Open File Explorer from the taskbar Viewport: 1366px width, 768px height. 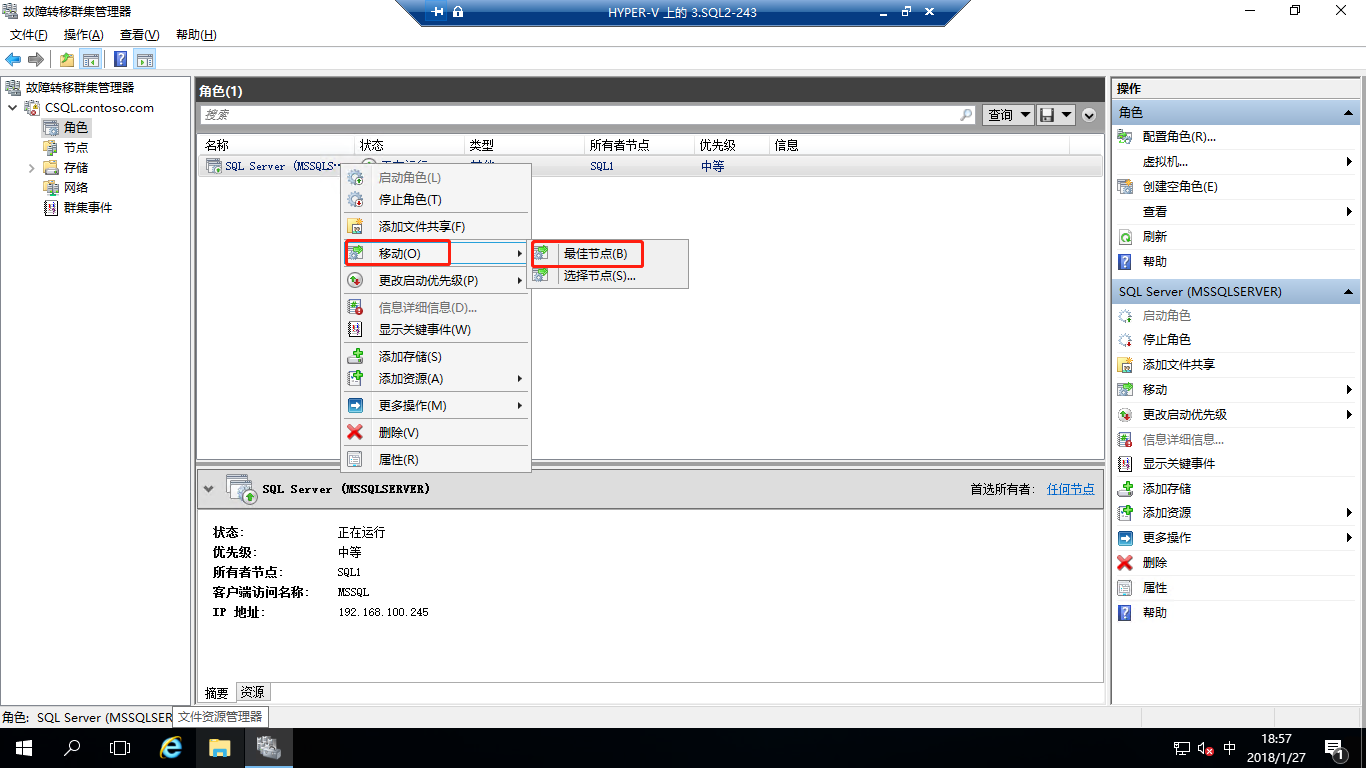220,748
